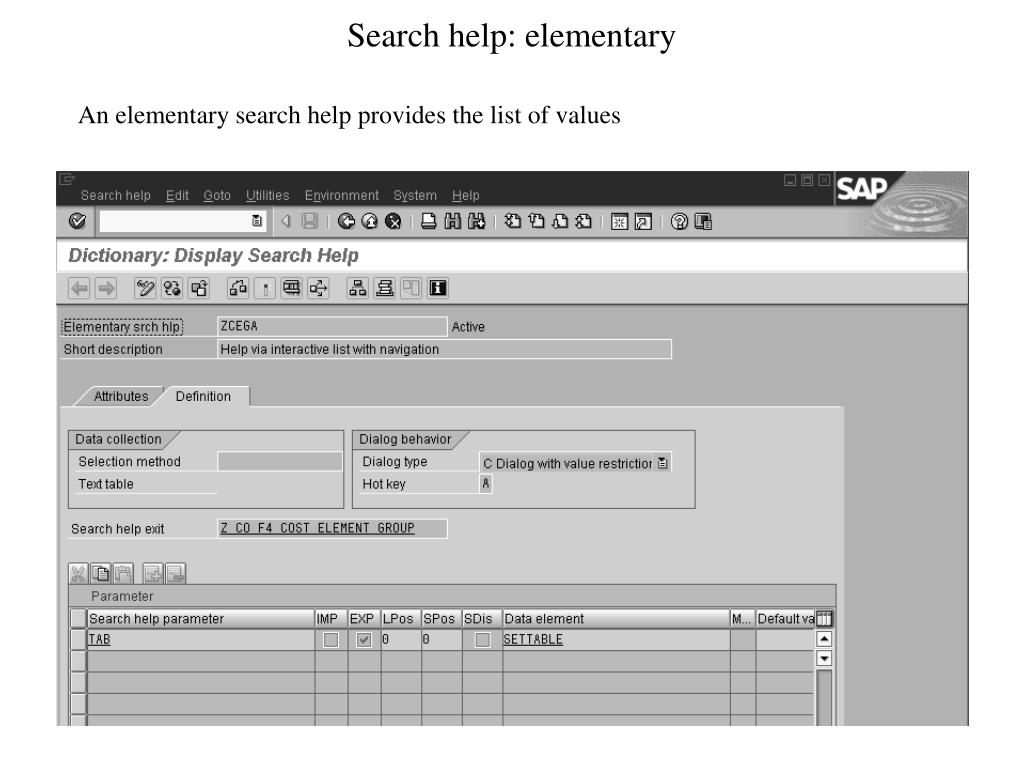Click the Data element column header
This screenshot has height=768, width=1024.
tap(616, 618)
